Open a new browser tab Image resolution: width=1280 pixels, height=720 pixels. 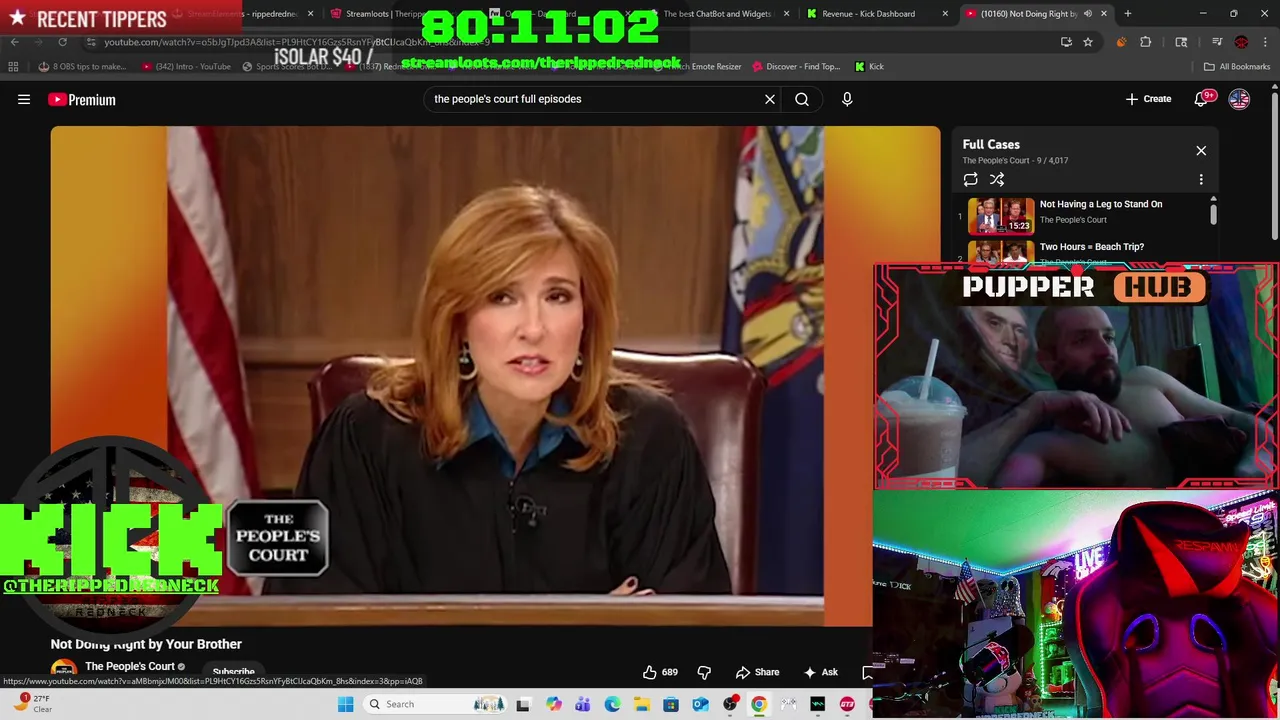coord(1127,14)
